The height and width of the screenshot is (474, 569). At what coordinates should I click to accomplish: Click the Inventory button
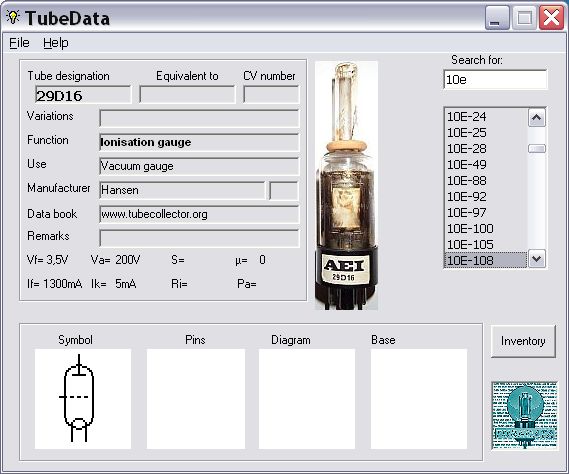523,341
